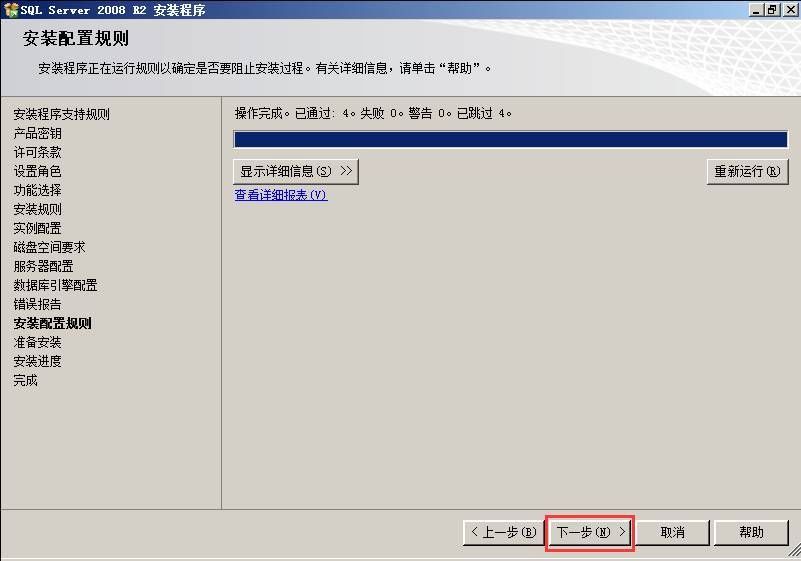
Task: Proceed with 下一步 button
Action: (x=590, y=532)
